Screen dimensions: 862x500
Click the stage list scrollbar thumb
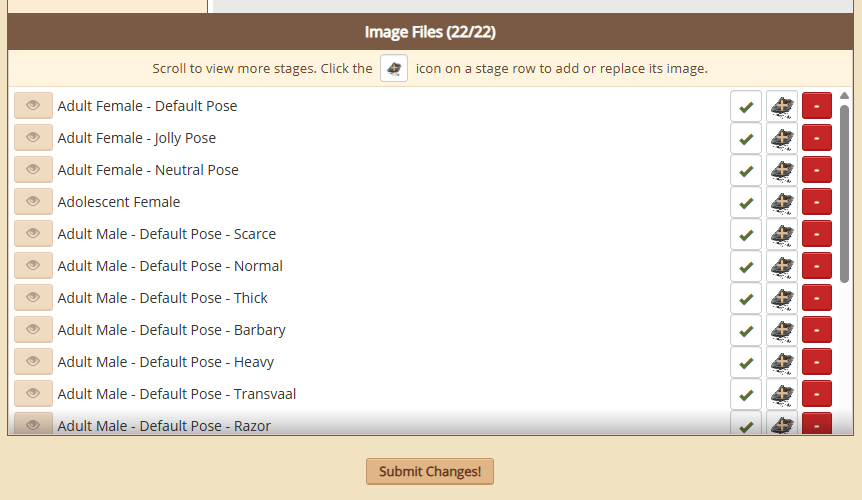click(x=844, y=194)
